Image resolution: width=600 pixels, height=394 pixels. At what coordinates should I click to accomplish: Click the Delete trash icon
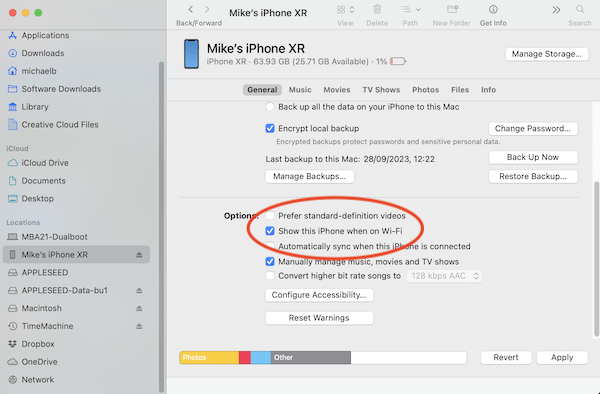[377, 10]
